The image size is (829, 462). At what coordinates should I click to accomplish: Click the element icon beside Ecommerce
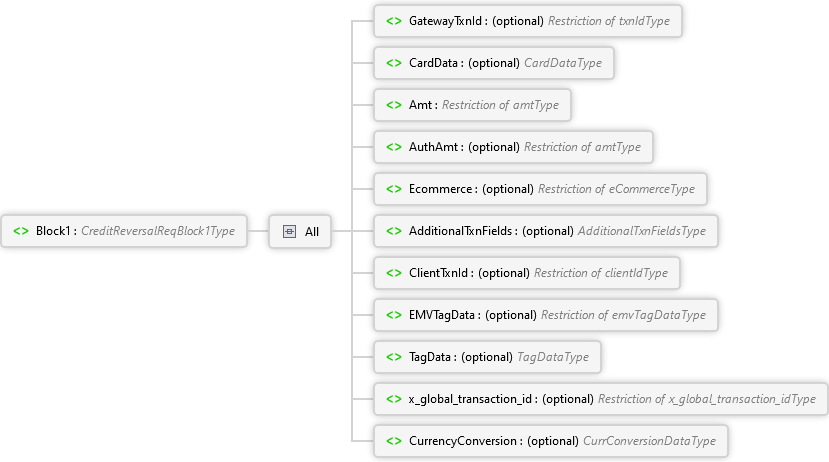click(x=394, y=189)
